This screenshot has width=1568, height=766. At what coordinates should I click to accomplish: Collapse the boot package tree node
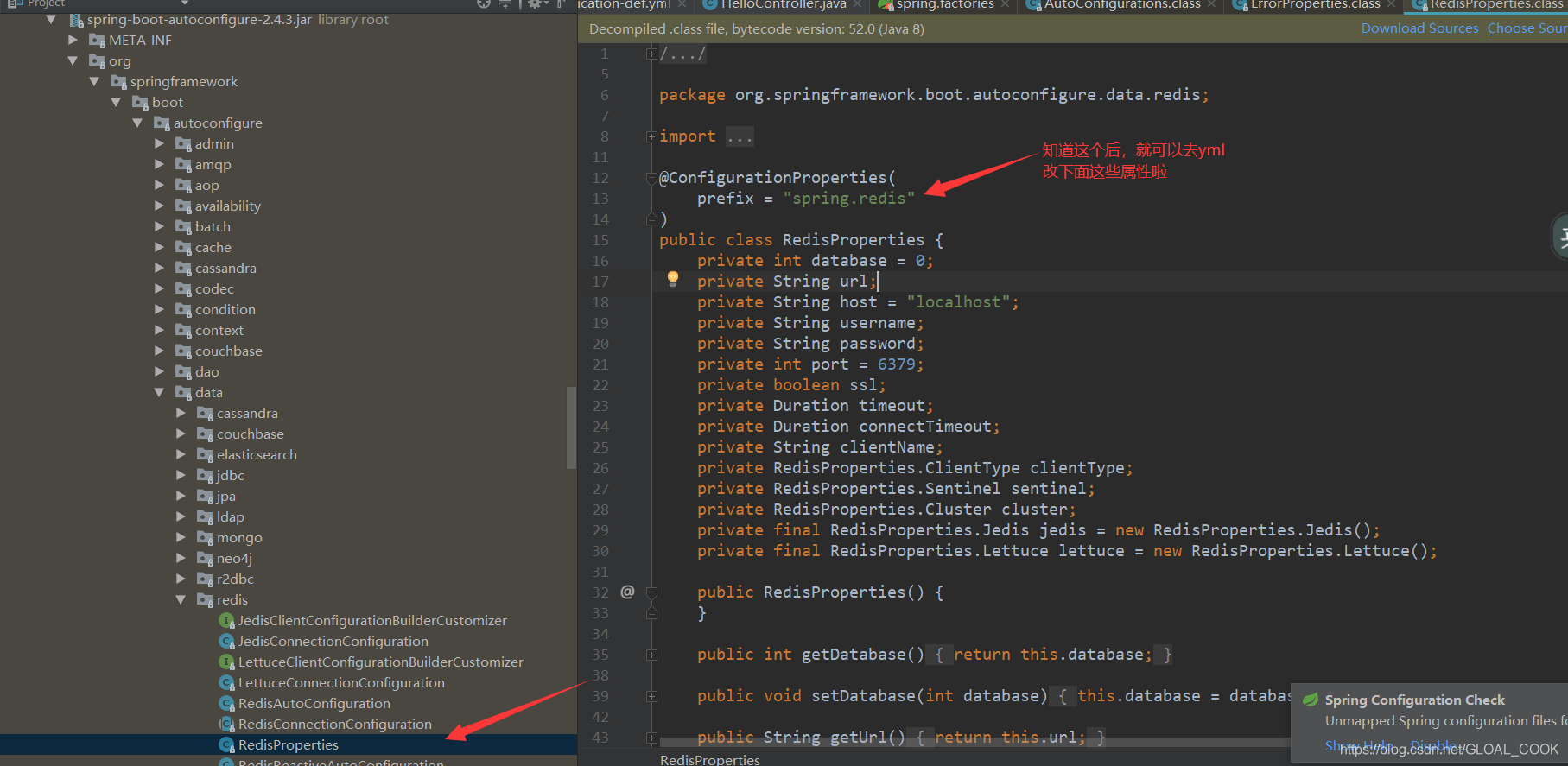pyautogui.click(x=116, y=102)
